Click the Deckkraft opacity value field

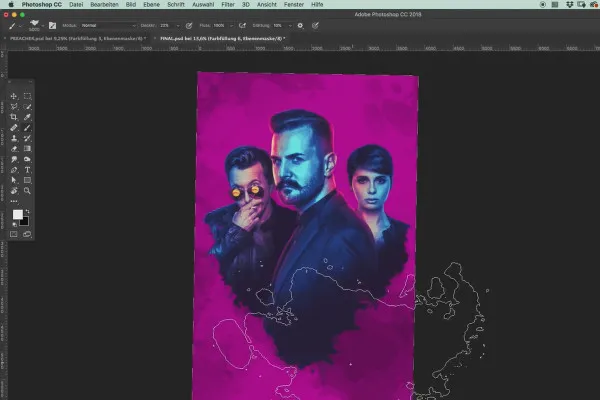(x=167, y=26)
